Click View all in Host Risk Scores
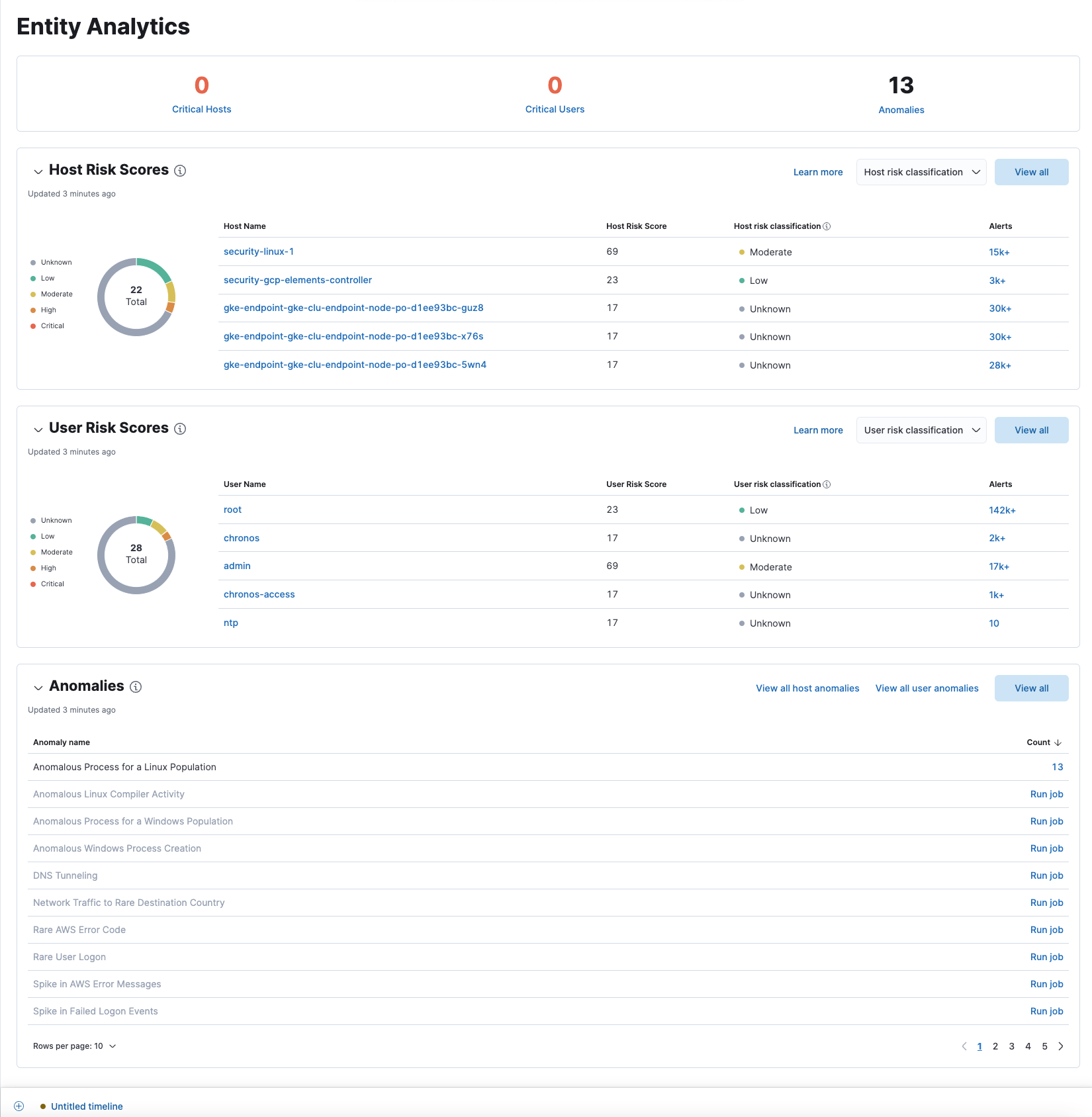Viewport: 1092px width, 1117px height. (x=1030, y=171)
